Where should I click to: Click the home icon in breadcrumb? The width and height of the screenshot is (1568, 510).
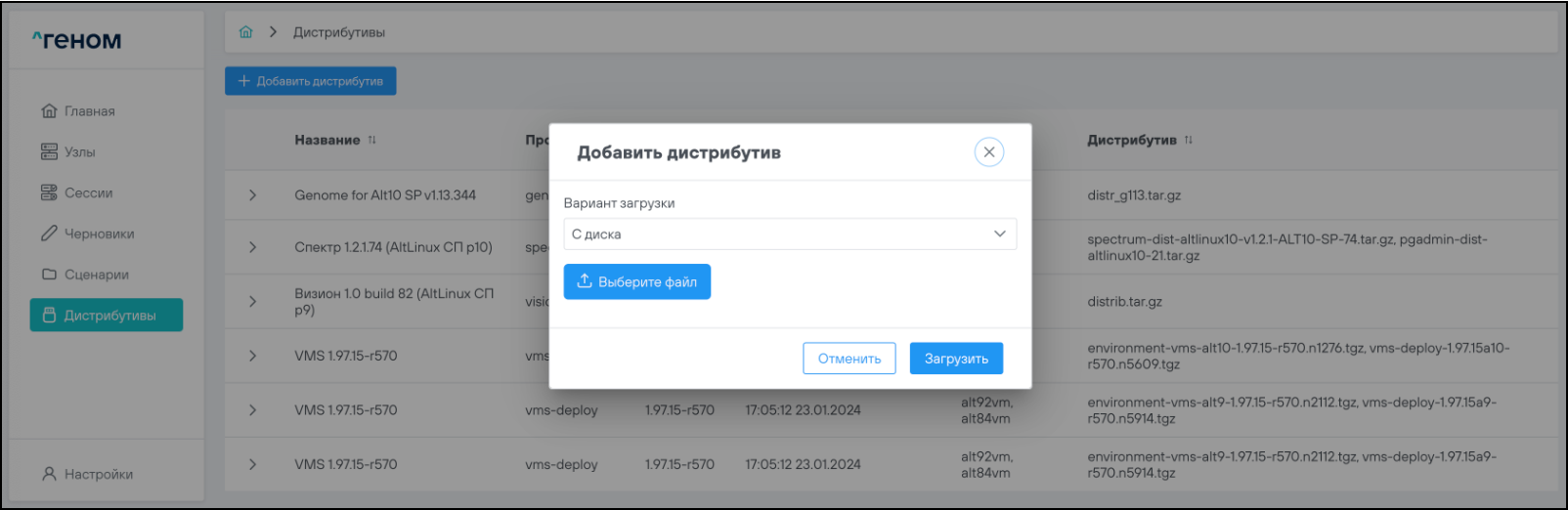(245, 32)
